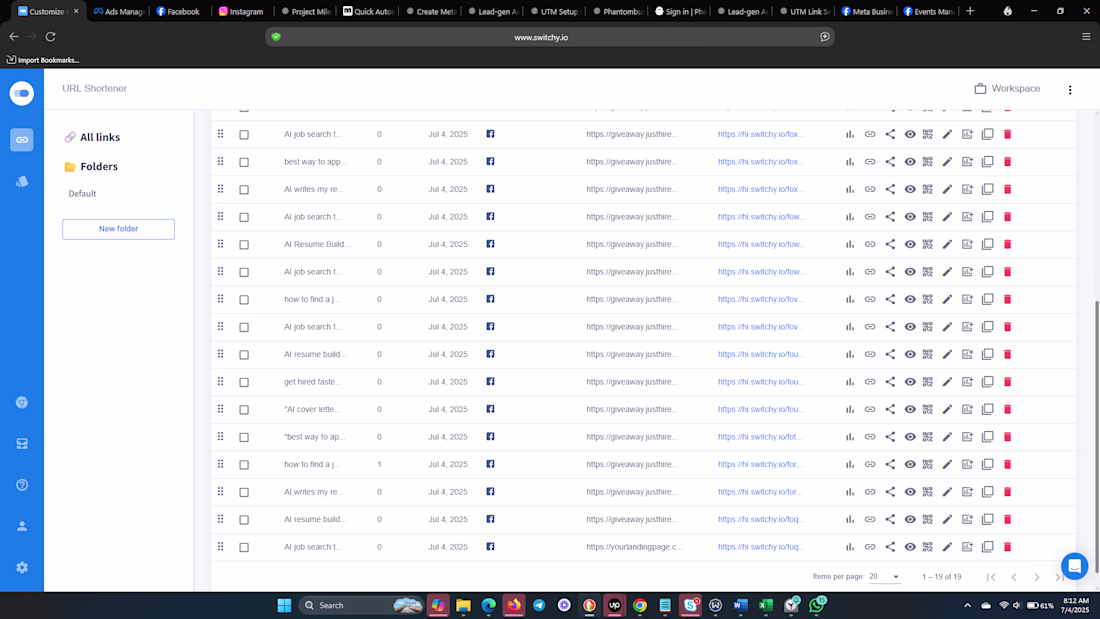The image size is (1100, 619).
Task: Open the QR code for "best way to app..." link
Action: [x=927, y=161]
